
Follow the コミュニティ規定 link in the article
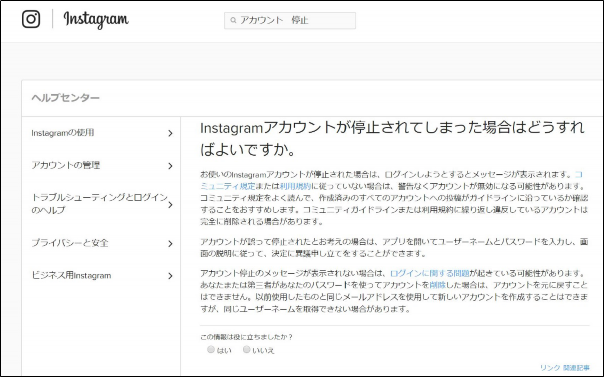(x=228, y=186)
